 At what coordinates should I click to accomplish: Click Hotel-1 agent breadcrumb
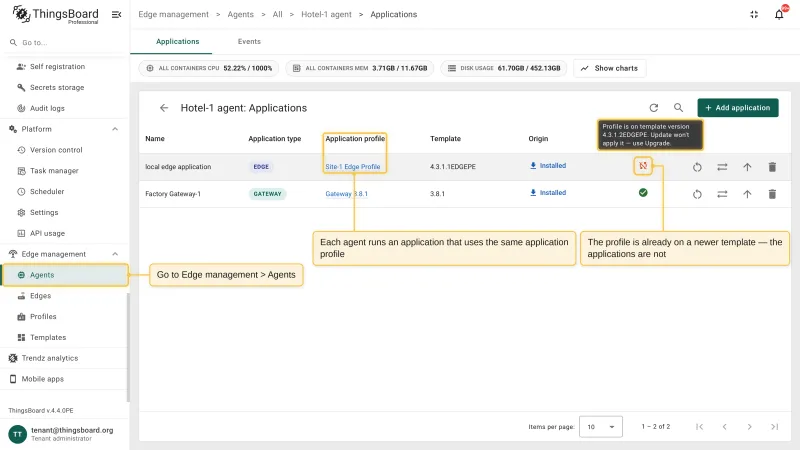(326, 14)
